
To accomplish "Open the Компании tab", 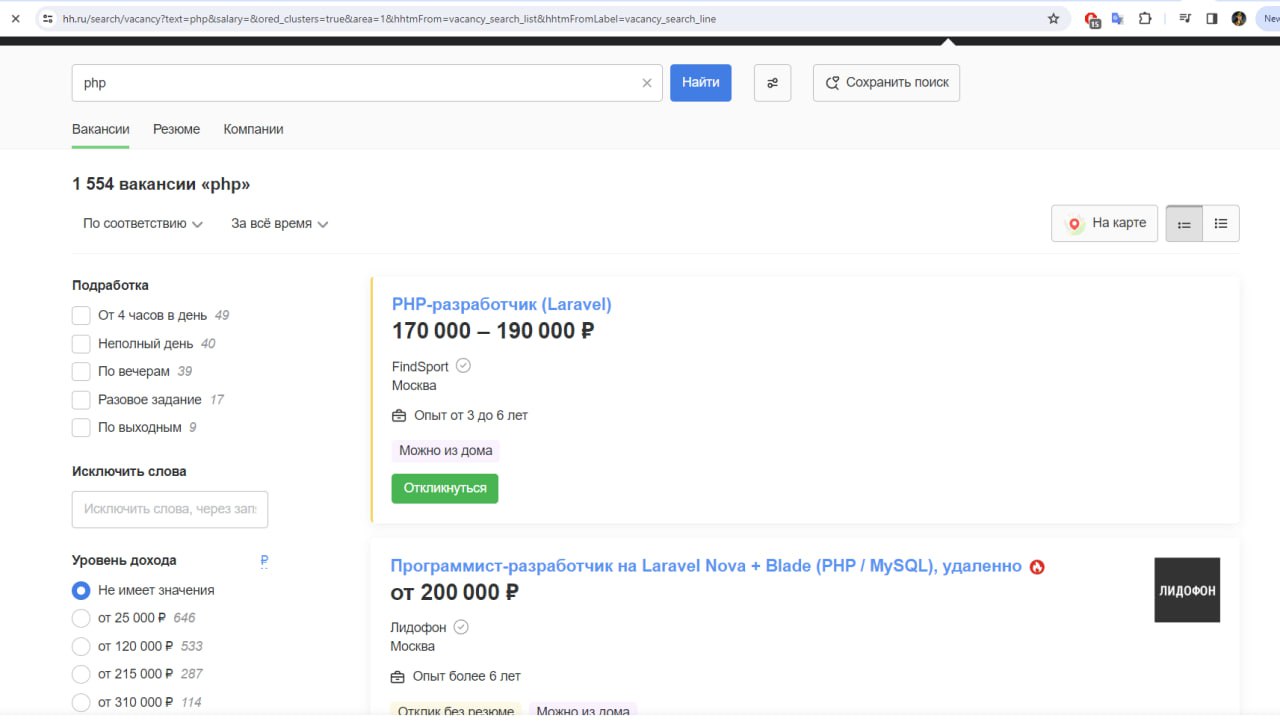I will pos(253,129).
